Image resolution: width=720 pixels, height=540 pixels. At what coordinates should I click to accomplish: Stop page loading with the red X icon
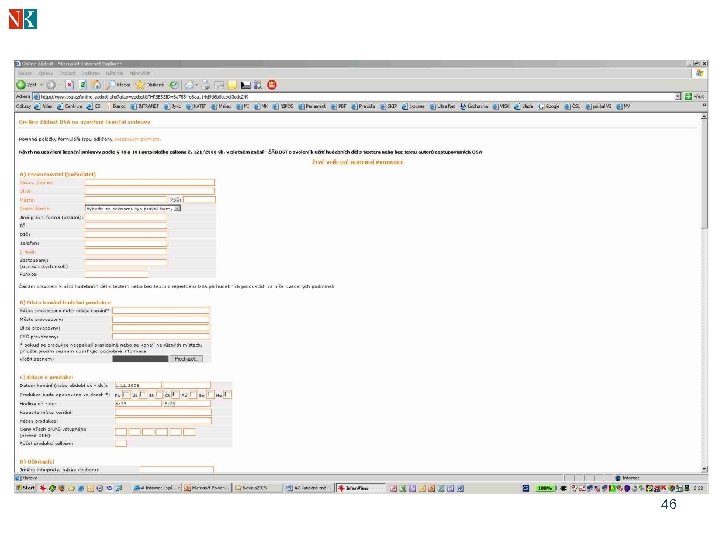pyautogui.click(x=69, y=85)
